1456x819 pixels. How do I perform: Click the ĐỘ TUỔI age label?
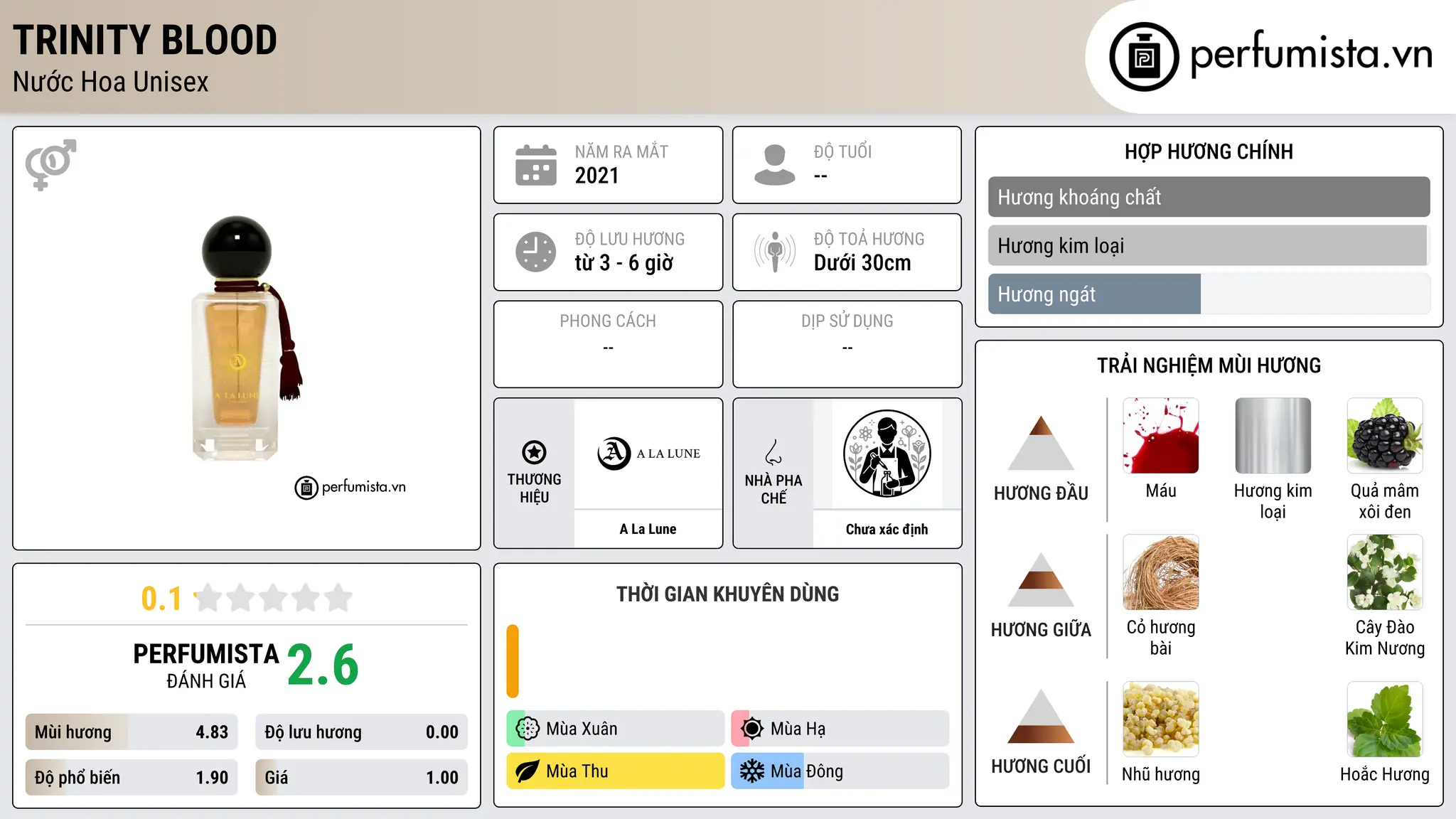[842, 151]
